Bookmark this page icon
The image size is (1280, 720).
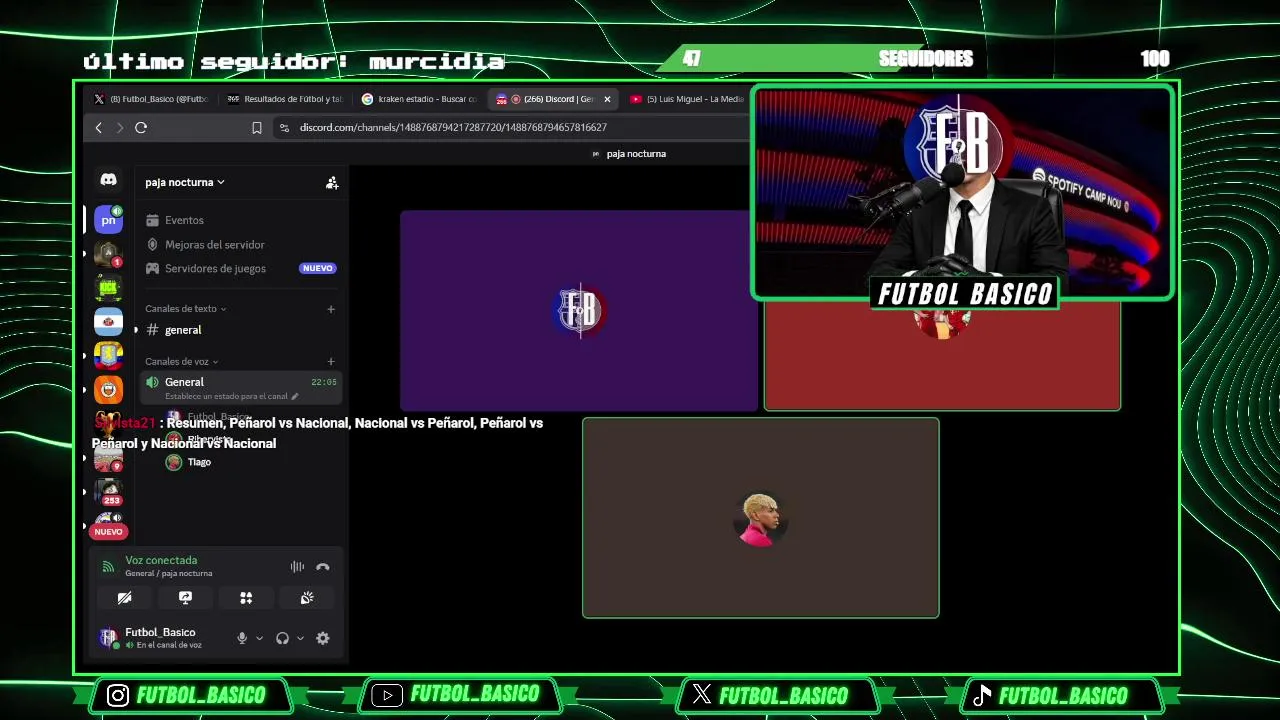point(257,127)
